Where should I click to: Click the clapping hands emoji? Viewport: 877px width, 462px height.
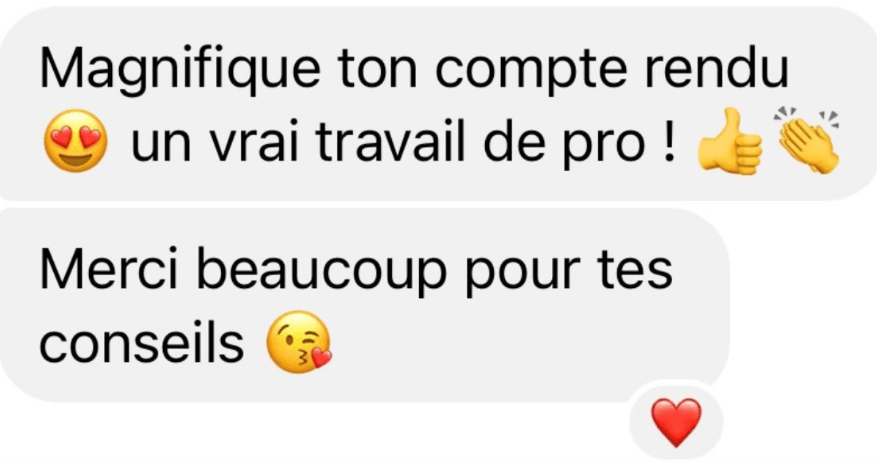807,141
